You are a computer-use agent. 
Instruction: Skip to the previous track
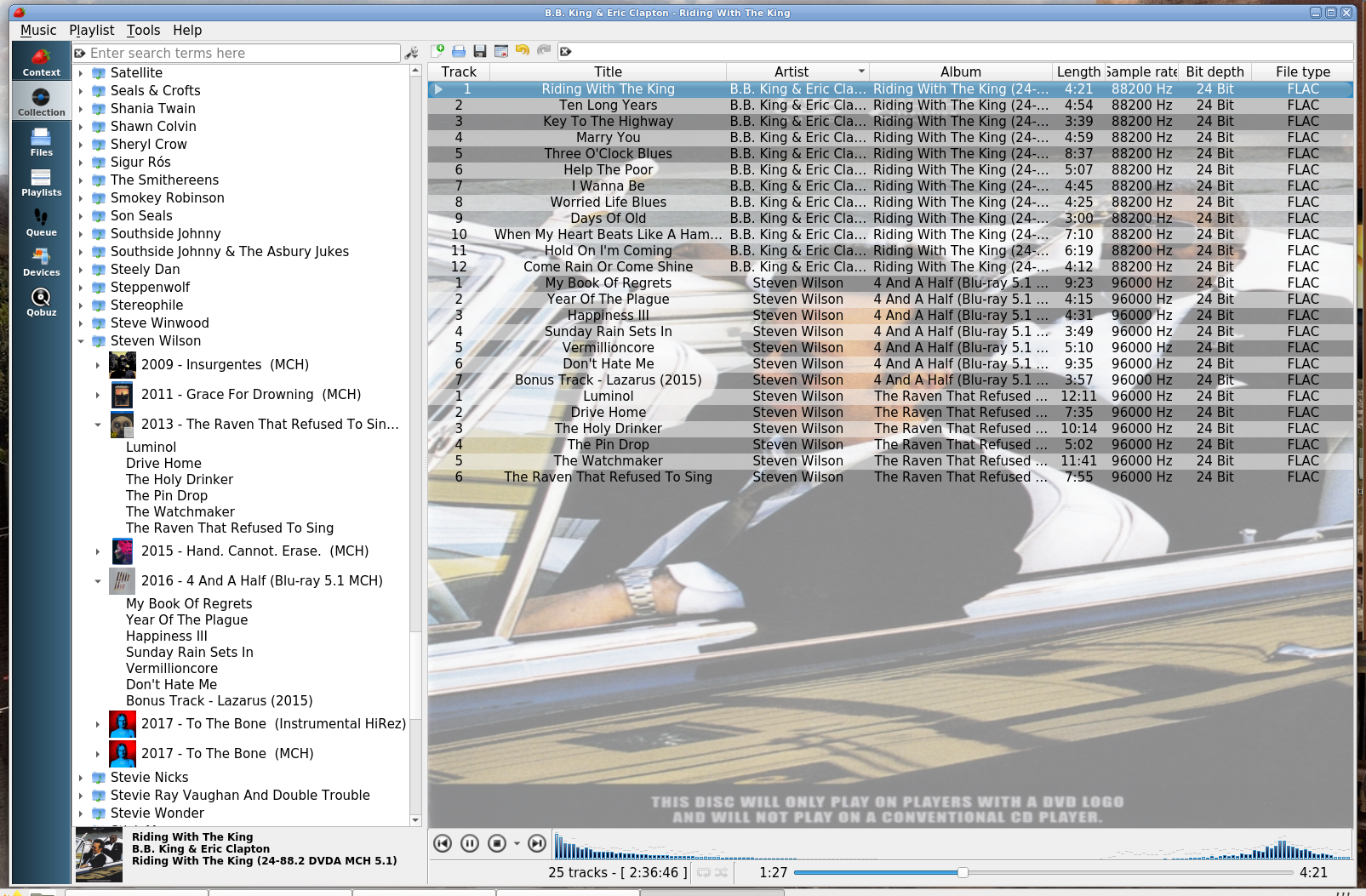[x=443, y=843]
